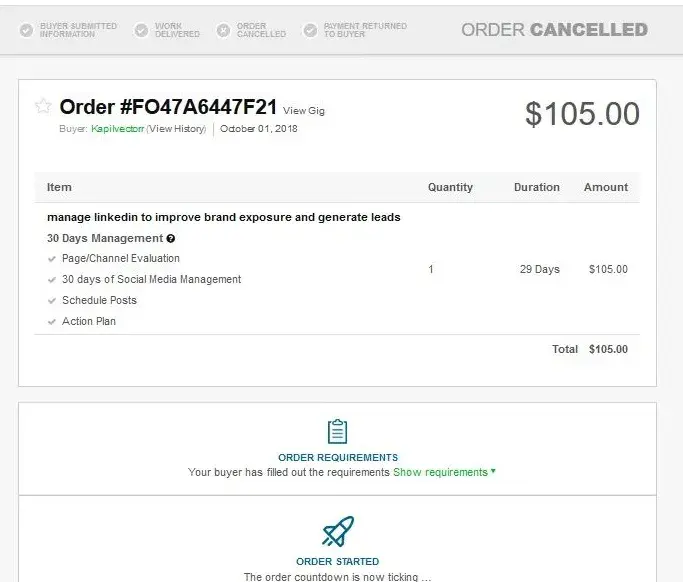Click the Buyer Submitted Information step checkmark

[25, 30]
